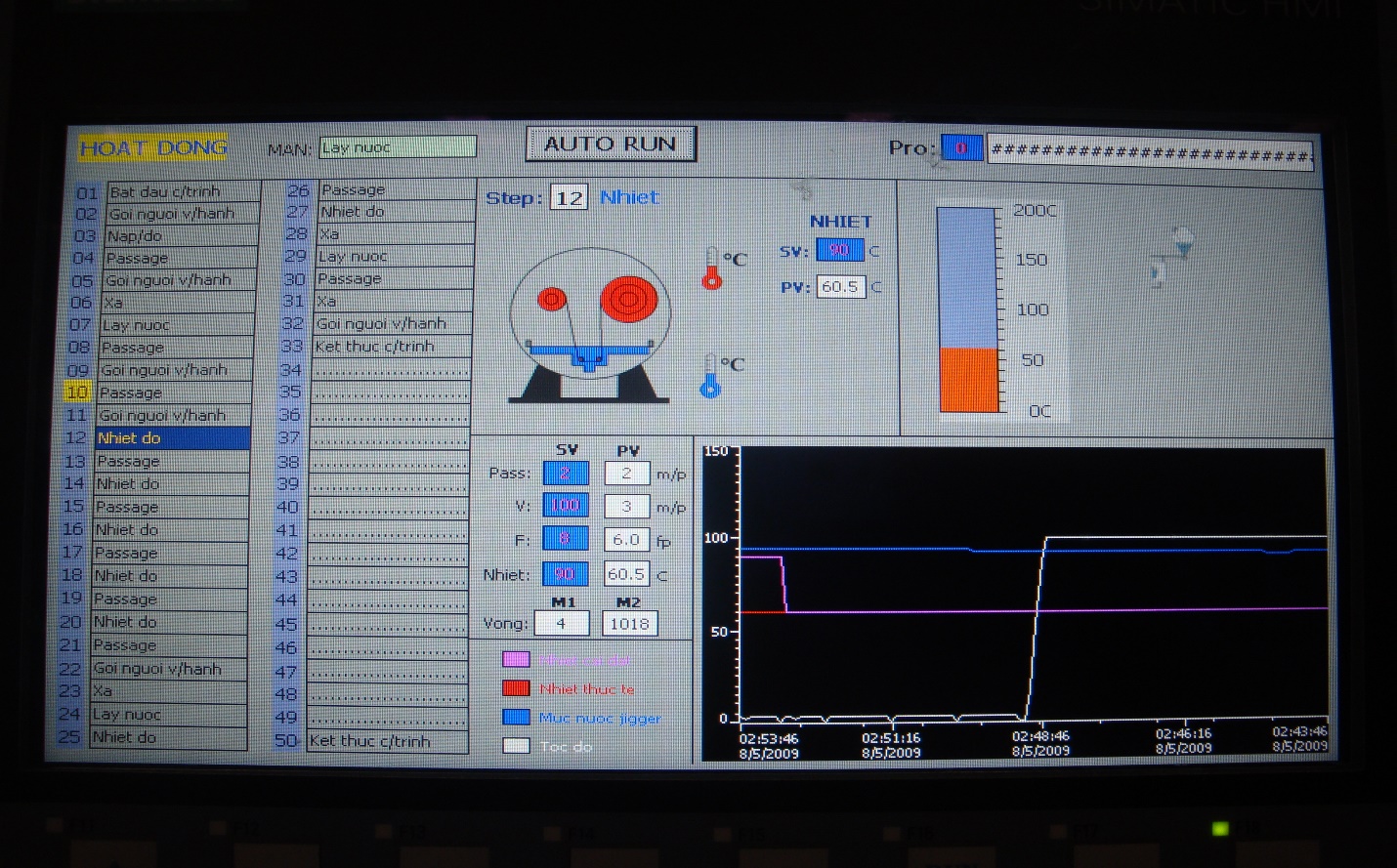
Task: Select highlighted step 12 Nhiet do
Action: coord(172,438)
